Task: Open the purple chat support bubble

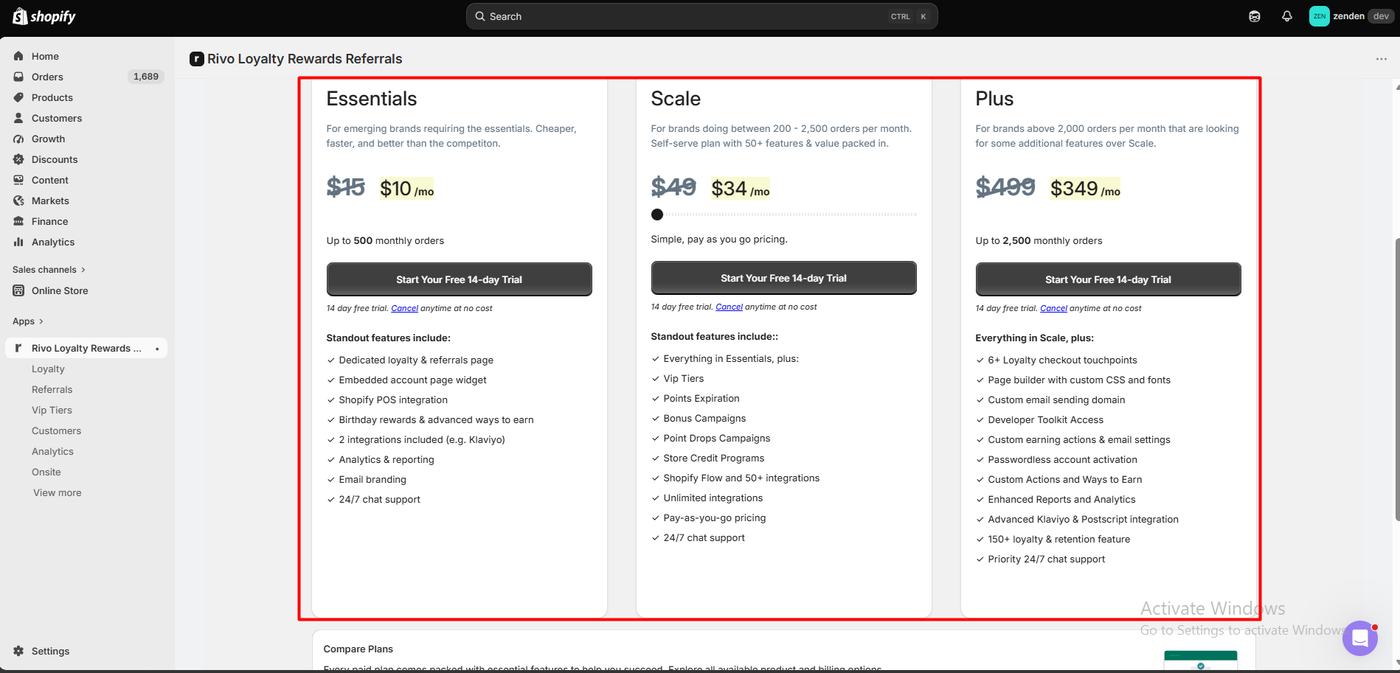Action: pyautogui.click(x=1360, y=638)
